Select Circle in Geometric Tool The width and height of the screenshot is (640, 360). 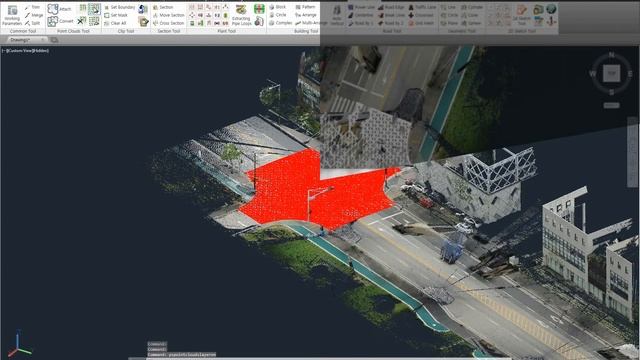point(449,15)
